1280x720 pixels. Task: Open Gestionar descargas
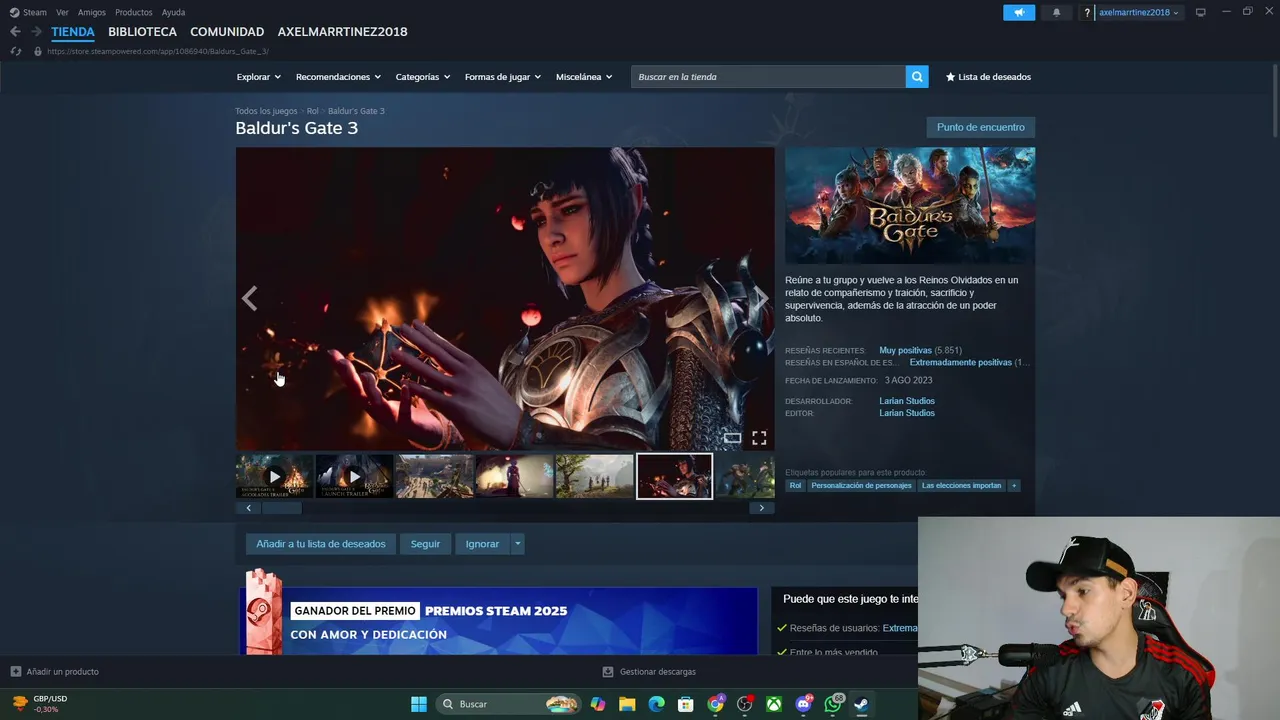click(x=649, y=672)
